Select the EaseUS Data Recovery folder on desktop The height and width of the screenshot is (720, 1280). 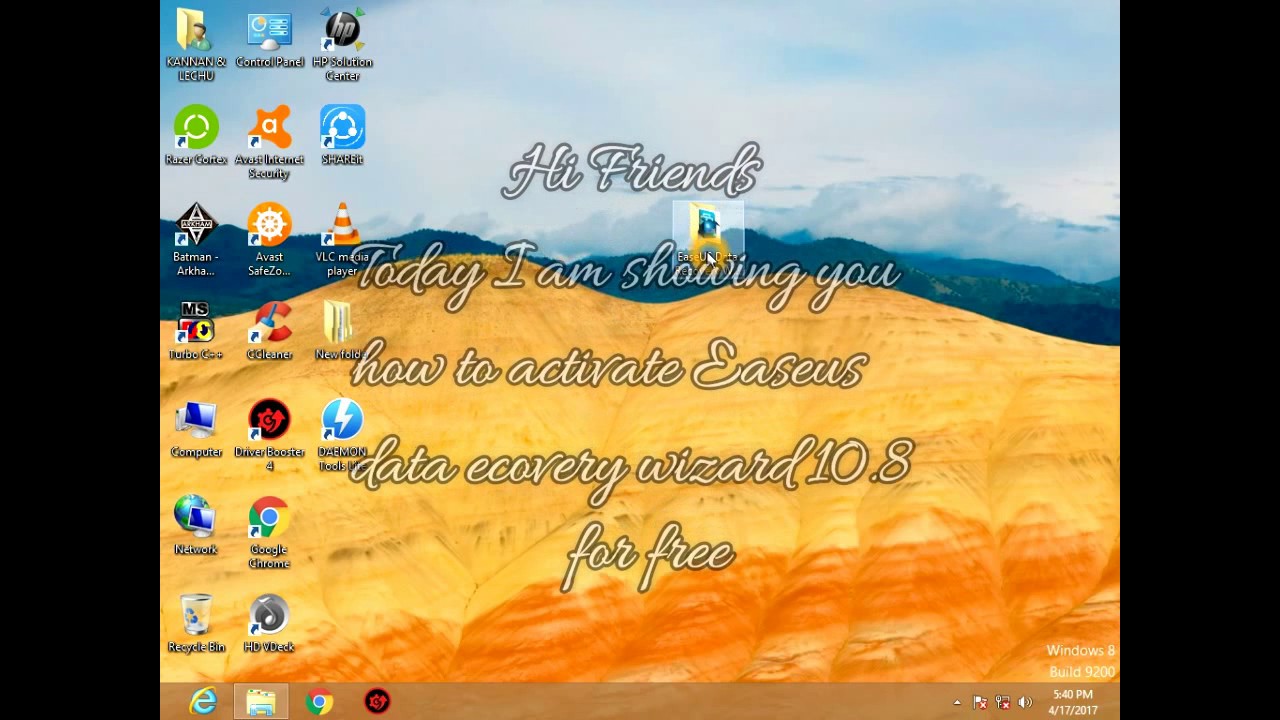click(x=708, y=240)
